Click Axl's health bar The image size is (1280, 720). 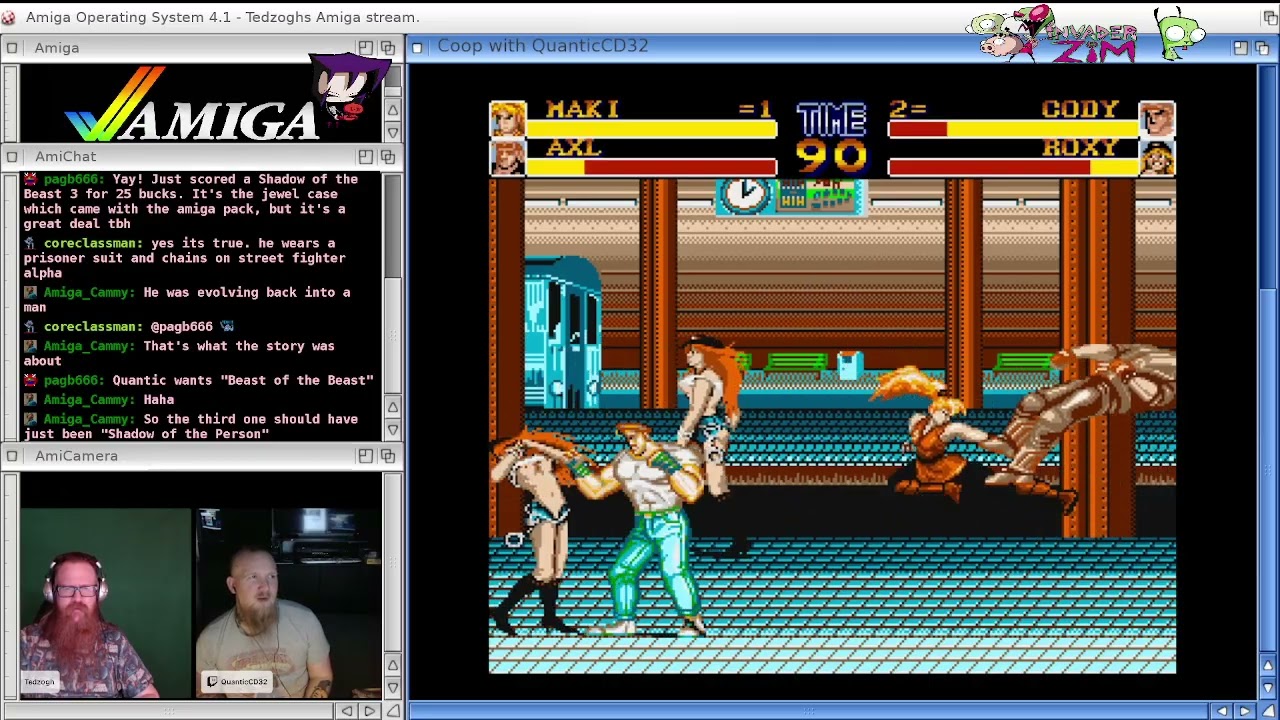point(652,168)
